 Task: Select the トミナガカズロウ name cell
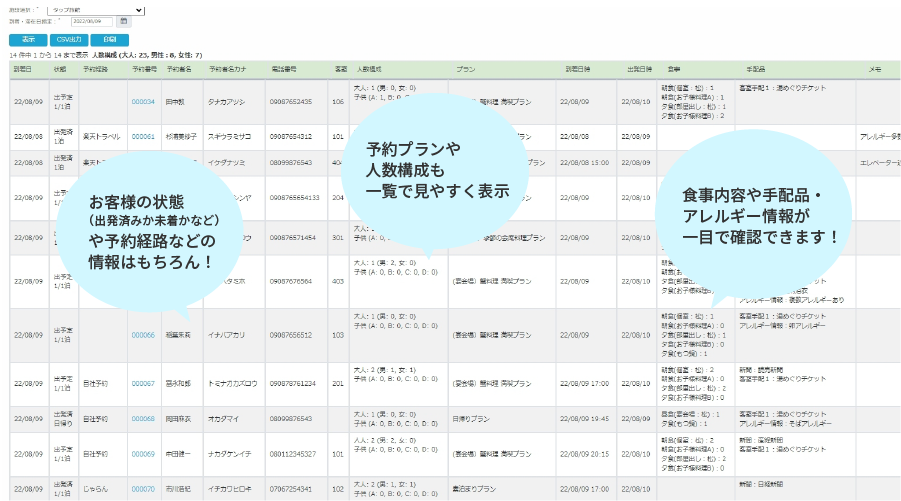tap(232, 383)
